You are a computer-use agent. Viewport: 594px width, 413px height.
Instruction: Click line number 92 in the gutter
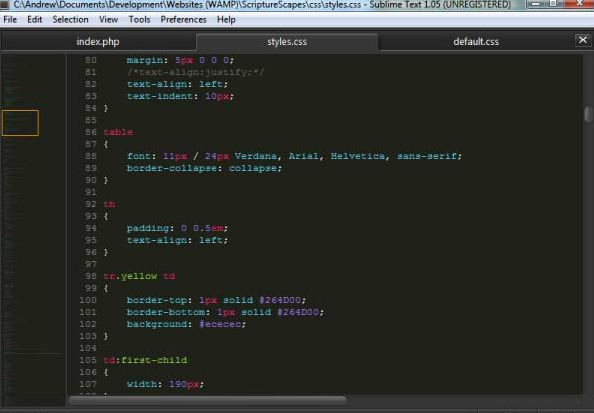91,204
